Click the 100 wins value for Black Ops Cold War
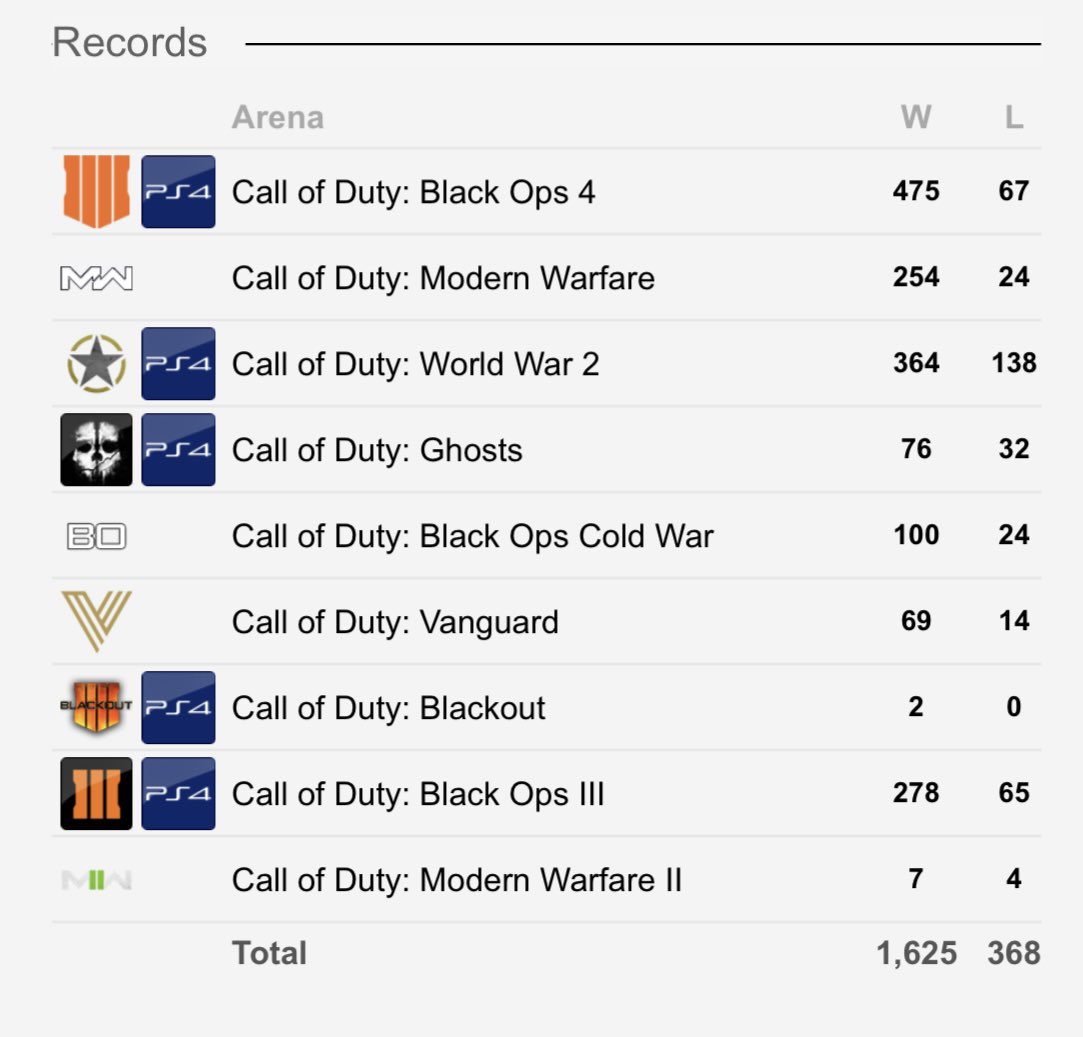 (916, 535)
